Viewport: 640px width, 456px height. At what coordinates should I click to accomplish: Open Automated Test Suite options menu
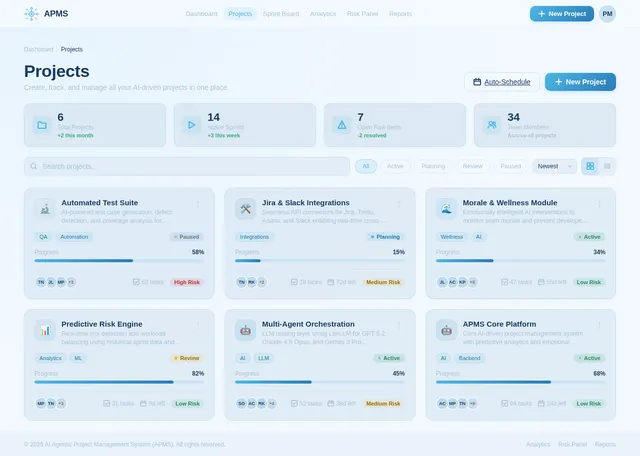[x=197, y=204]
